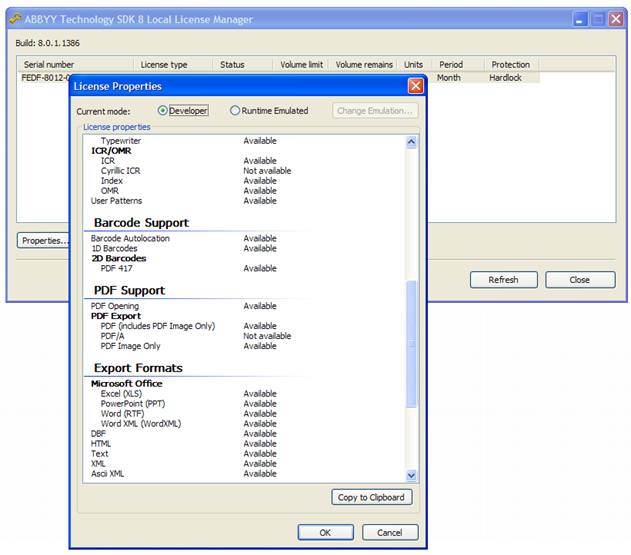Click the PDF Opening row
The height and width of the screenshot is (555, 631).
(x=184, y=306)
